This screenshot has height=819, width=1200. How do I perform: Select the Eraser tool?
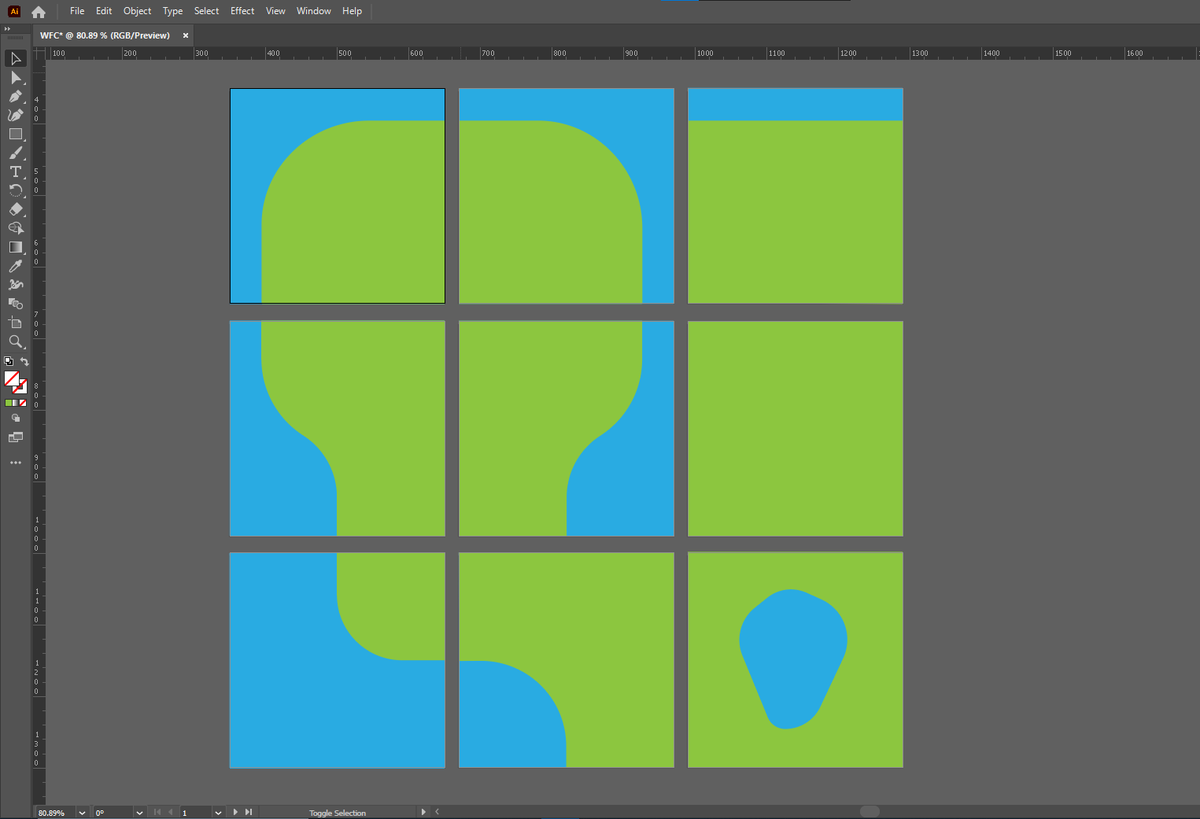pos(15,209)
